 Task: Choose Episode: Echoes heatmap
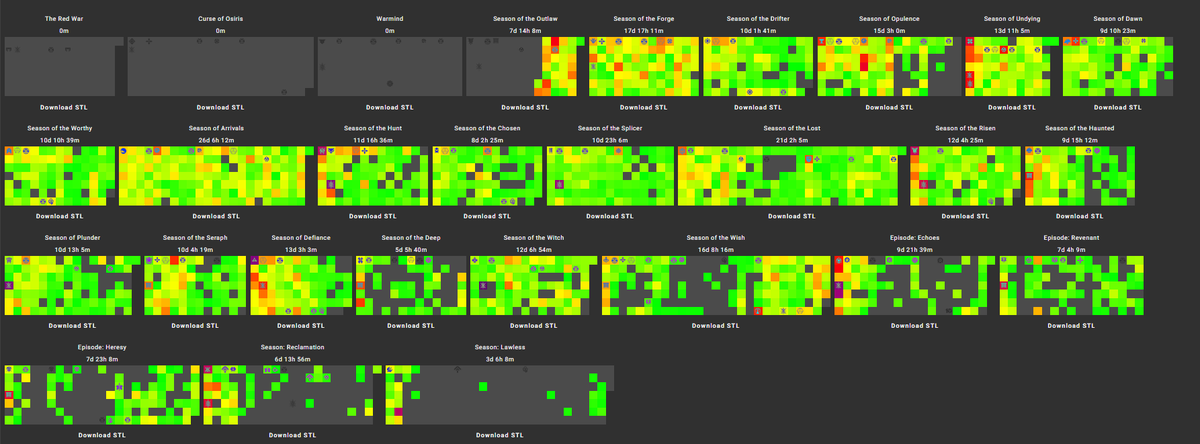(x=915, y=285)
